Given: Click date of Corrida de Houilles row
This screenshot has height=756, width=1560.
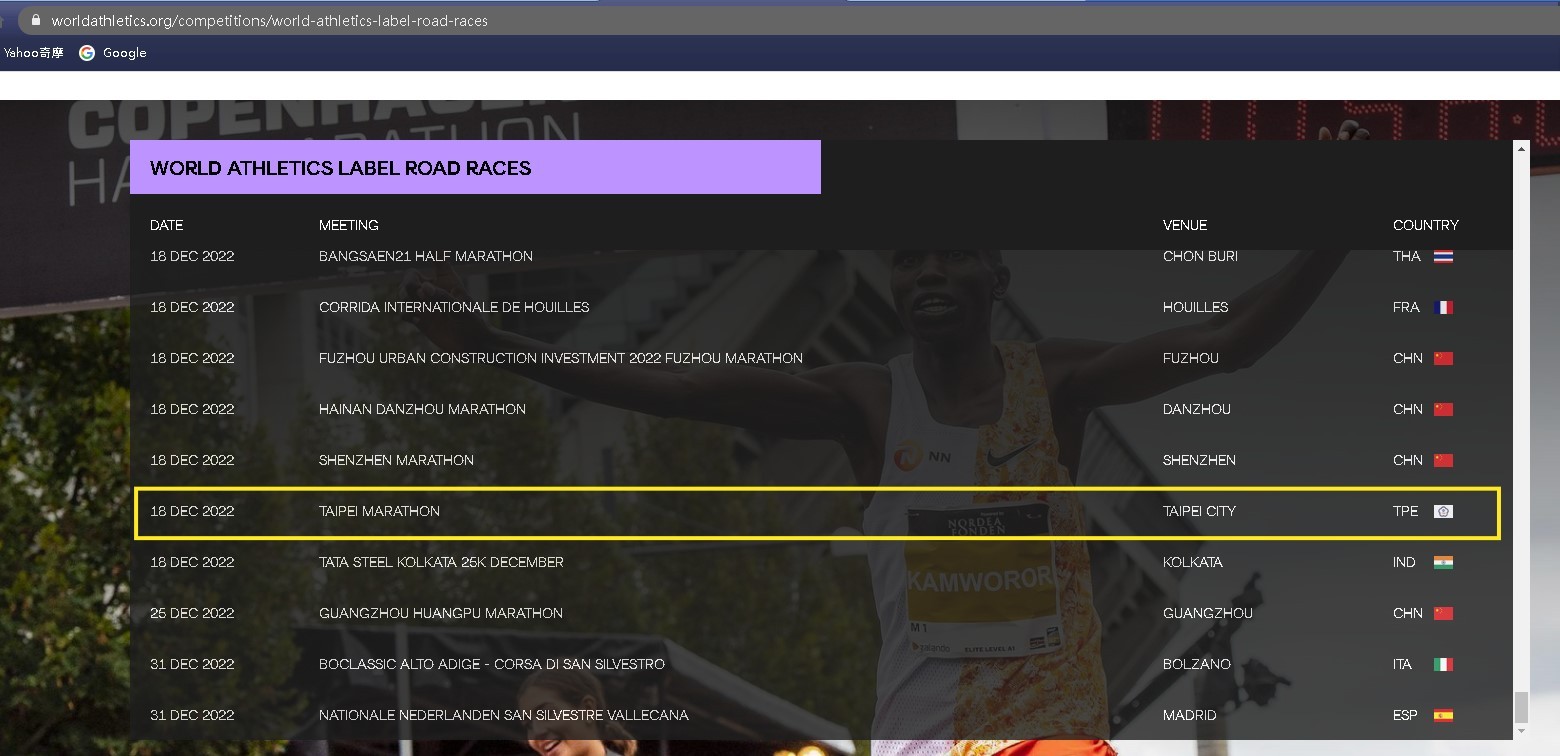Looking at the screenshot, I should point(192,307).
